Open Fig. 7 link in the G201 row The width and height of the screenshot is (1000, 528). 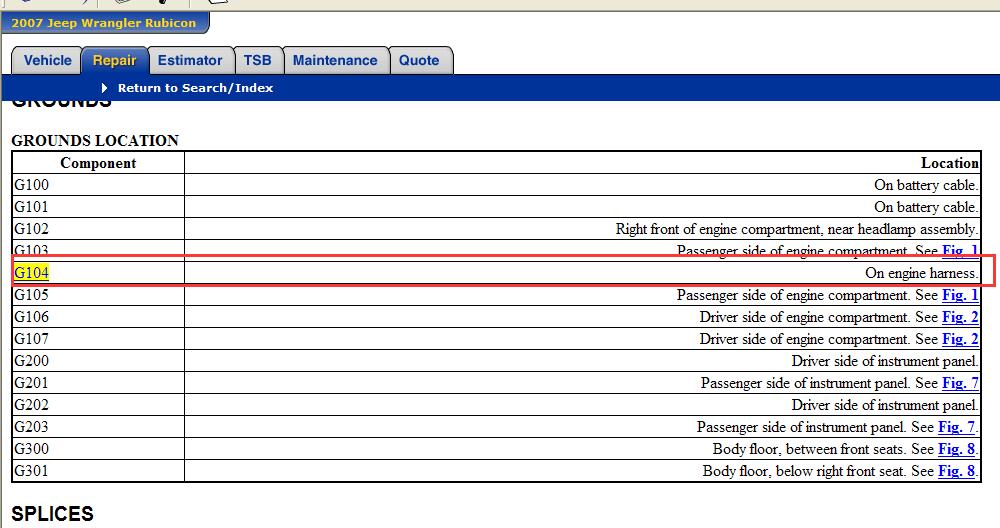[960, 383]
